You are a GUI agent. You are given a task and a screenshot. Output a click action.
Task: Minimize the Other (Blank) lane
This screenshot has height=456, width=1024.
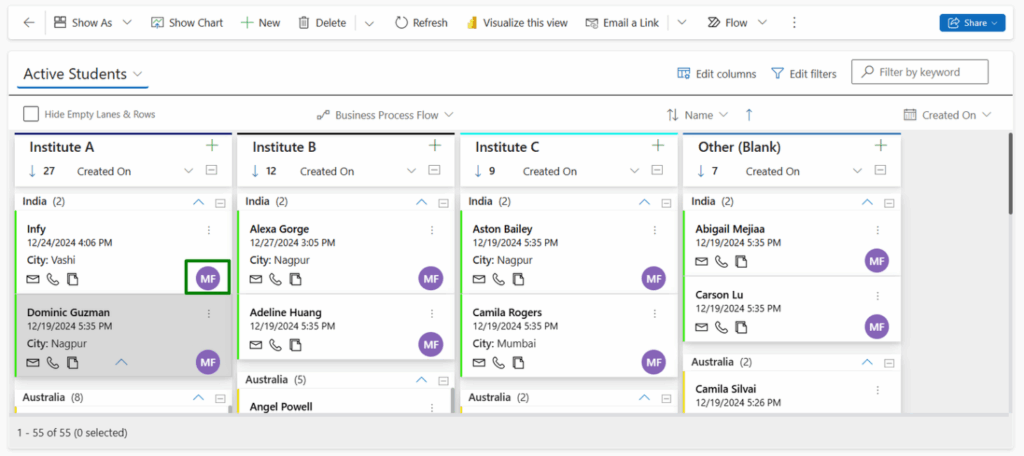(880, 171)
